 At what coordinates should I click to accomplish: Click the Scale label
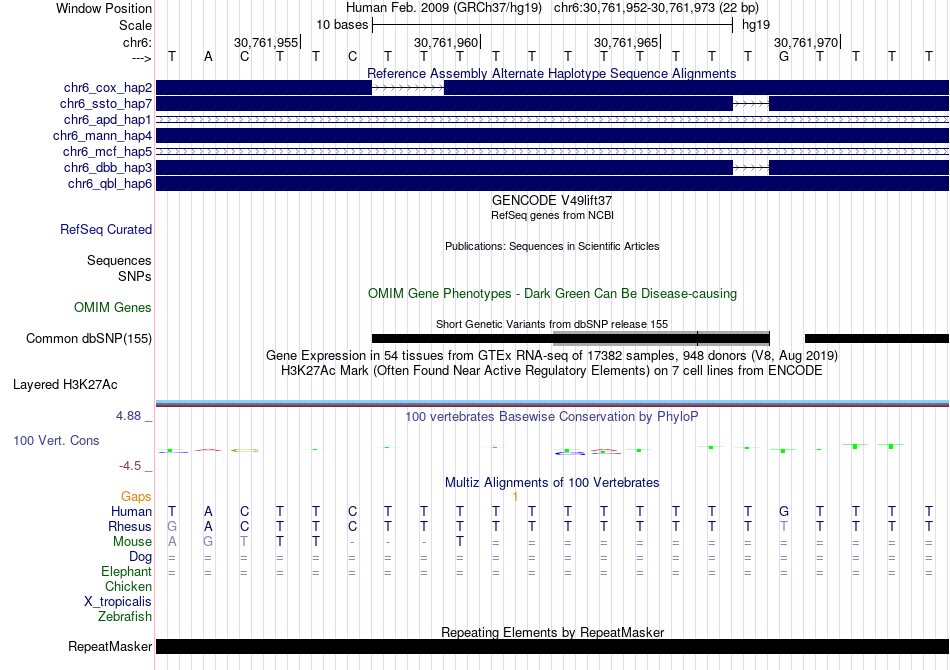135,25
